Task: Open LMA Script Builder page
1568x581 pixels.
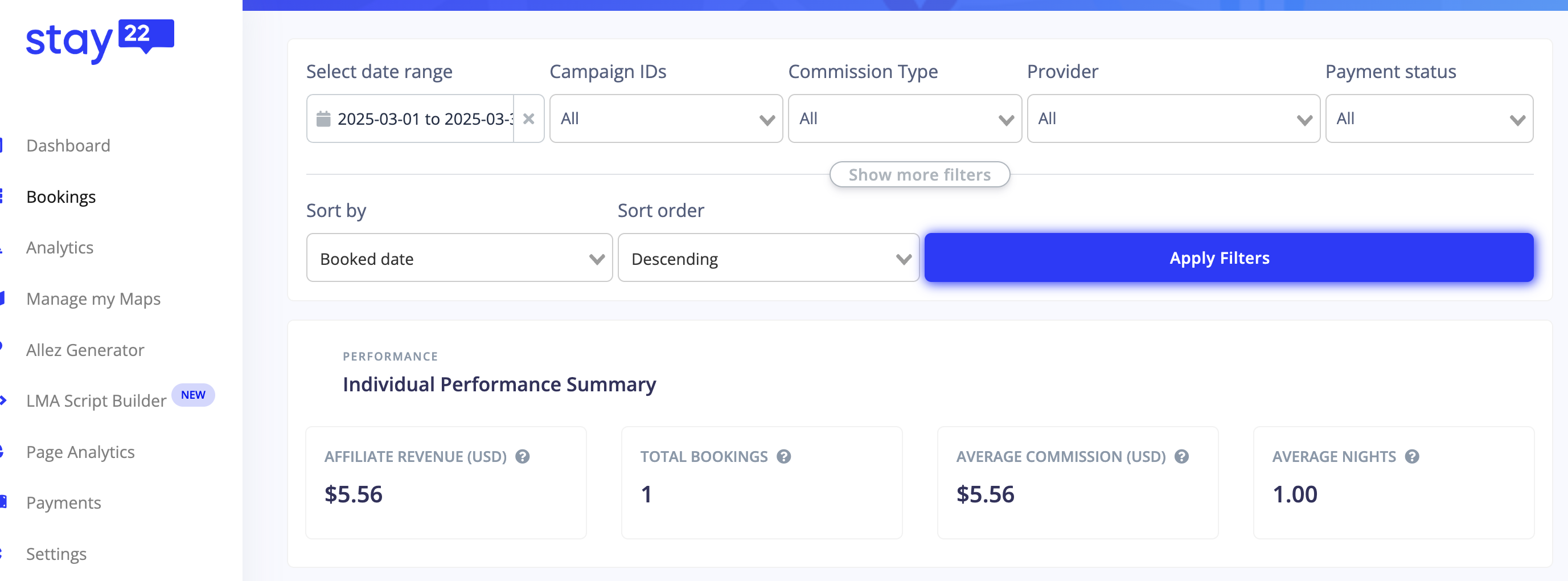Action: (96, 401)
